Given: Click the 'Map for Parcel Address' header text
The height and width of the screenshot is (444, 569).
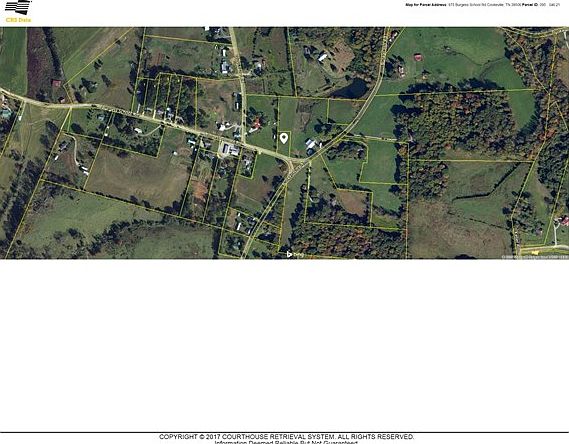Looking at the screenshot, I should (426, 5).
